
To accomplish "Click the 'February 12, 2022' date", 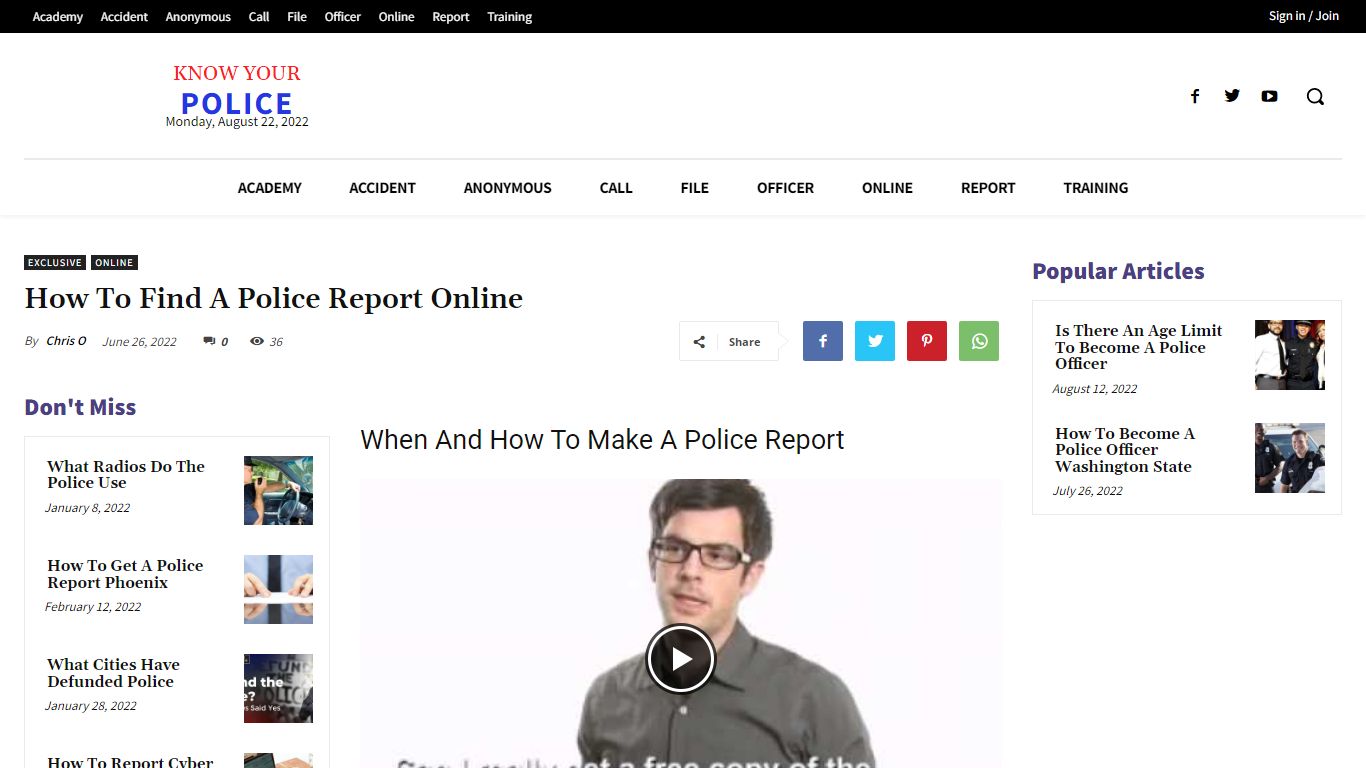I will [93, 607].
